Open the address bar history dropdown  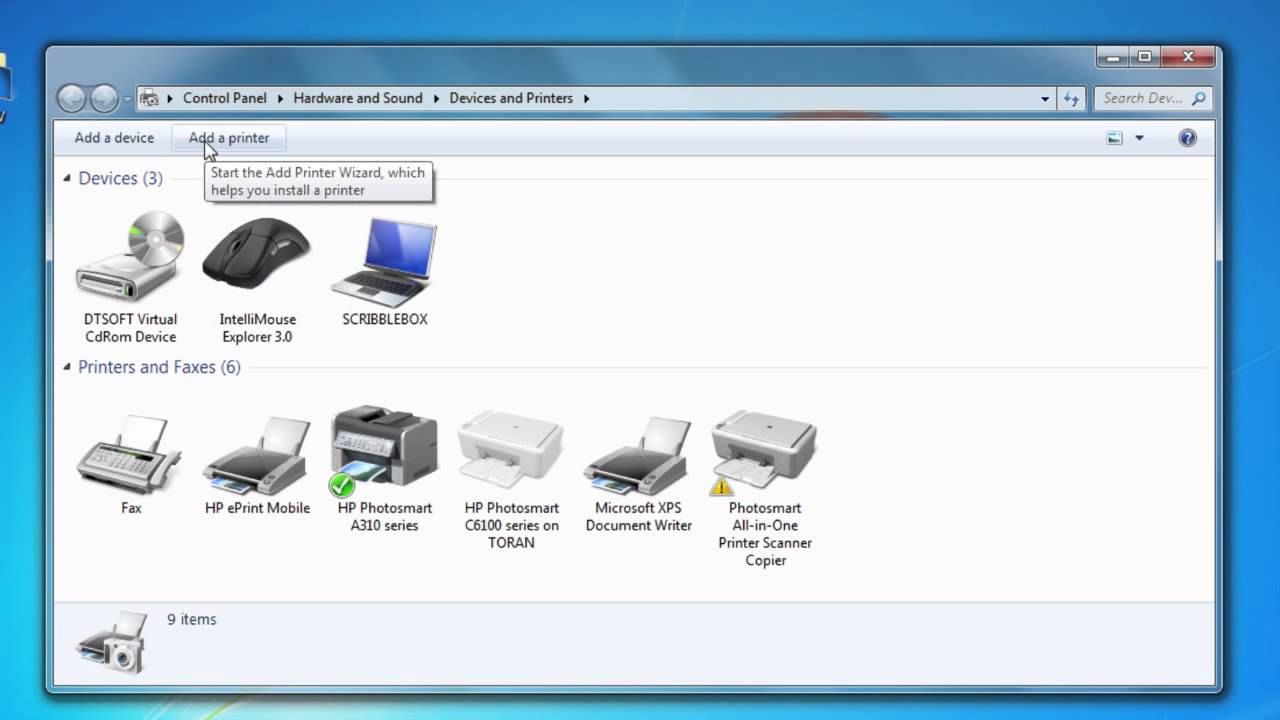1045,98
